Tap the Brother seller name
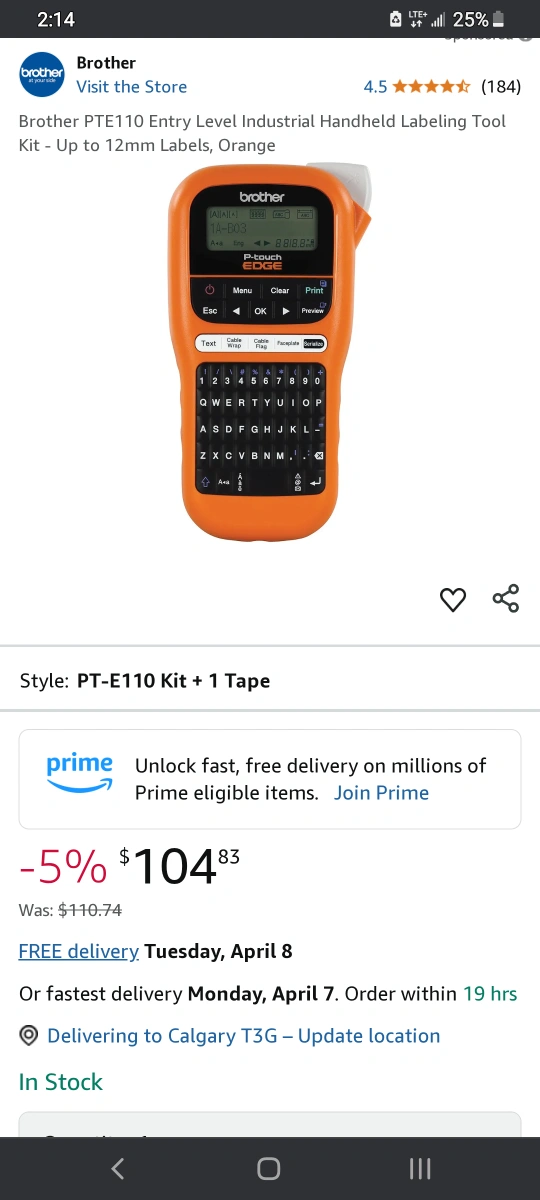Viewport: 540px width, 1200px height. click(106, 63)
